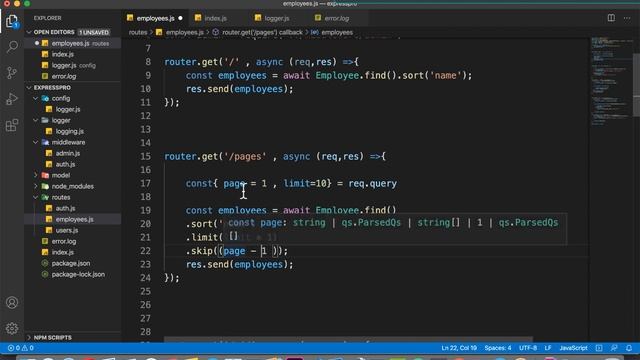Change file encoding UTF-8
The image size is (640, 360).
[528, 348]
